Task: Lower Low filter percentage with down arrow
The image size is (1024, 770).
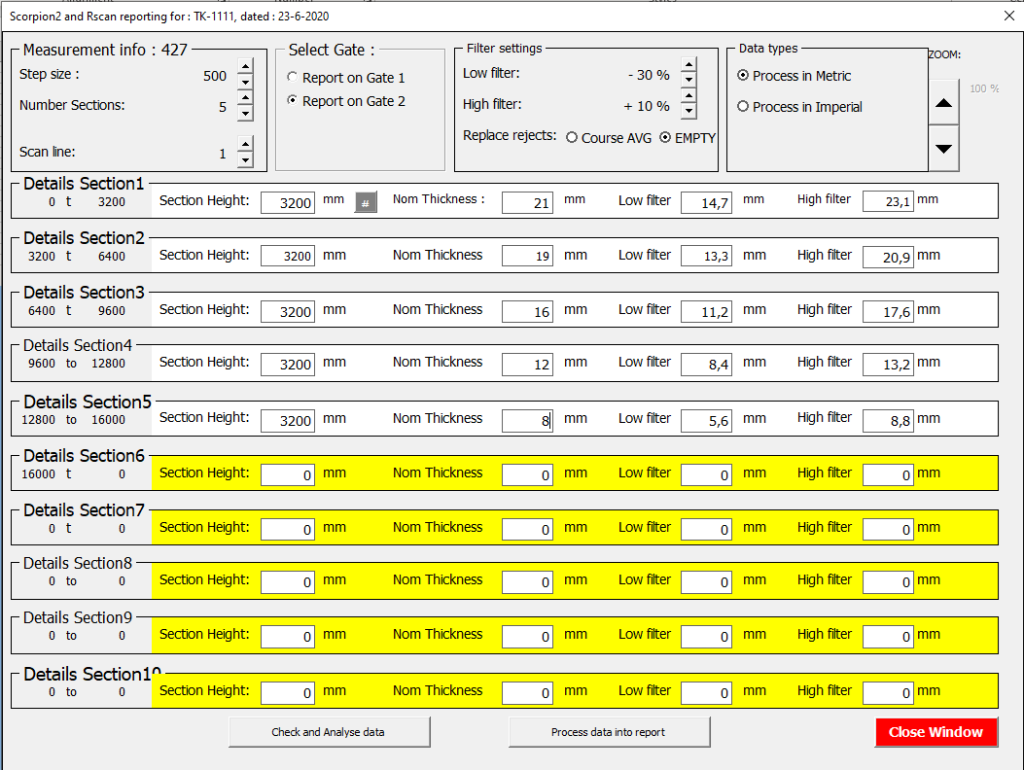Action: tap(688, 80)
